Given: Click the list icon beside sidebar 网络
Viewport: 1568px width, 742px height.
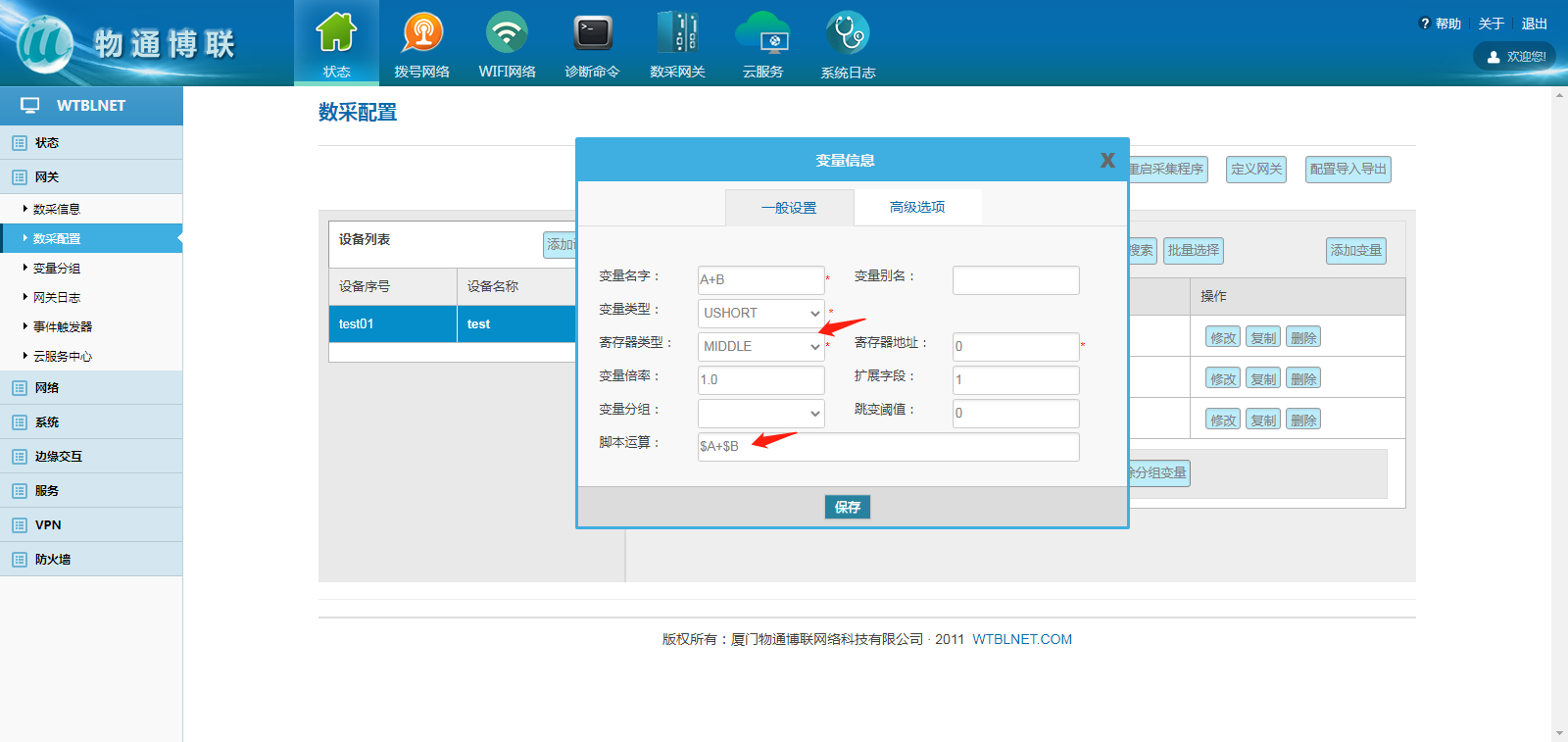Looking at the screenshot, I should 20,388.
